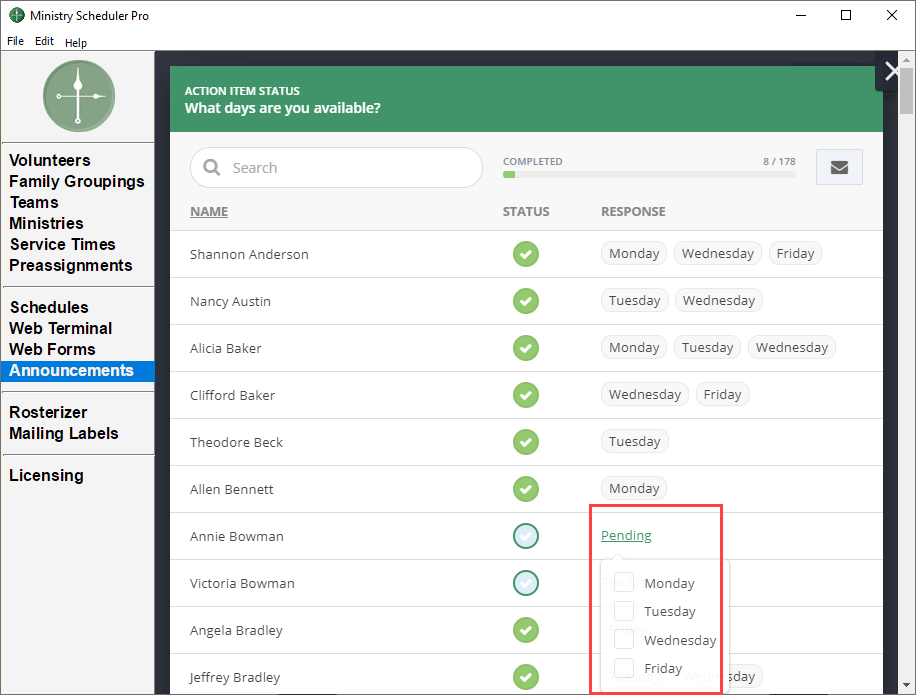Open Schedules section
Image resolution: width=916 pixels, height=695 pixels.
[49, 308]
